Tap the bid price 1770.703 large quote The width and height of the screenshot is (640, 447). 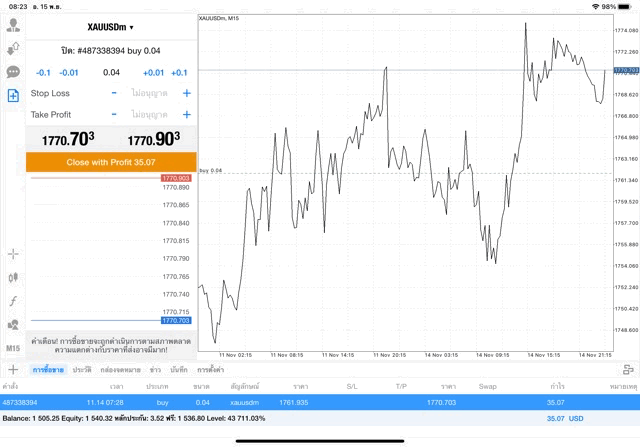pos(68,139)
